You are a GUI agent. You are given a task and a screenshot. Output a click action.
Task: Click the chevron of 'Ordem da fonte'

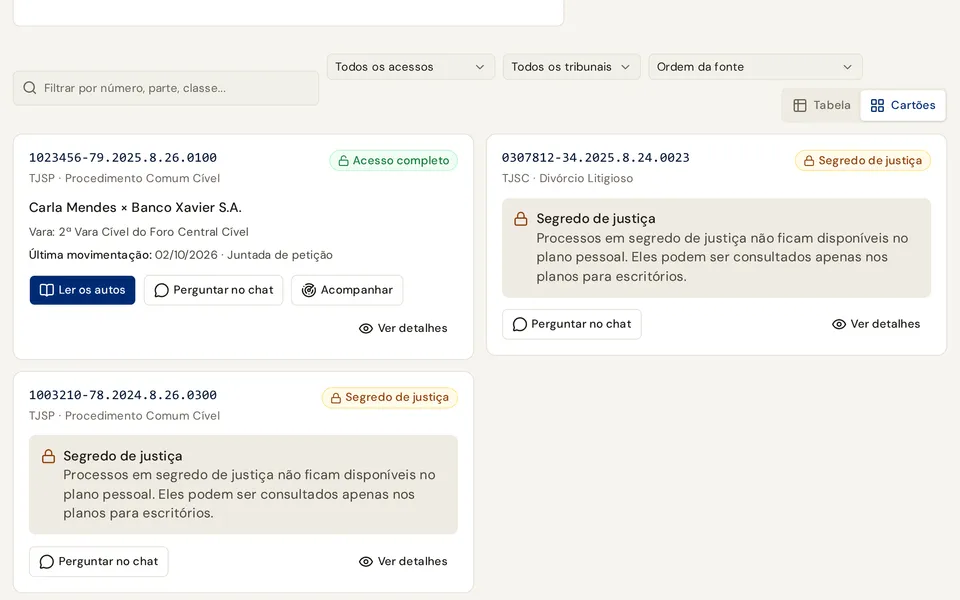847,67
